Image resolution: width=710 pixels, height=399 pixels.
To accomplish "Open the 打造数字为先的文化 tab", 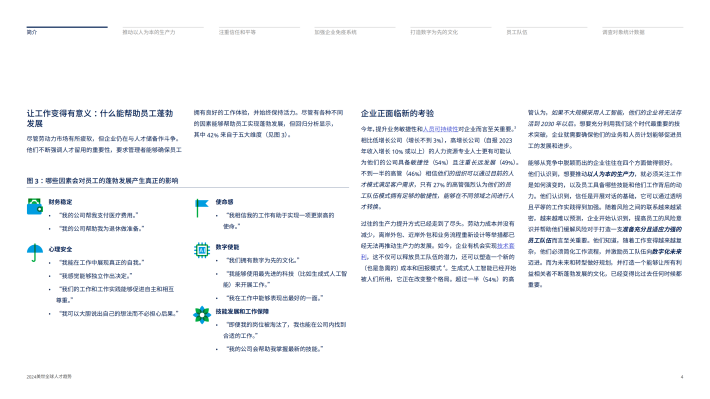I will coord(434,32).
